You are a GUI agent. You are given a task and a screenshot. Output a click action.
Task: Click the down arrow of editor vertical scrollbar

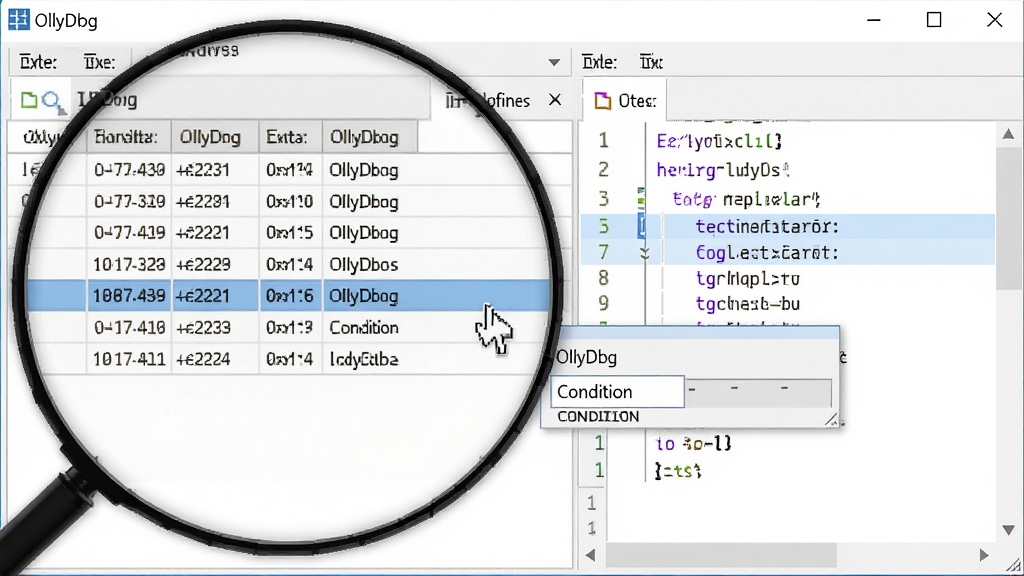click(1008, 530)
